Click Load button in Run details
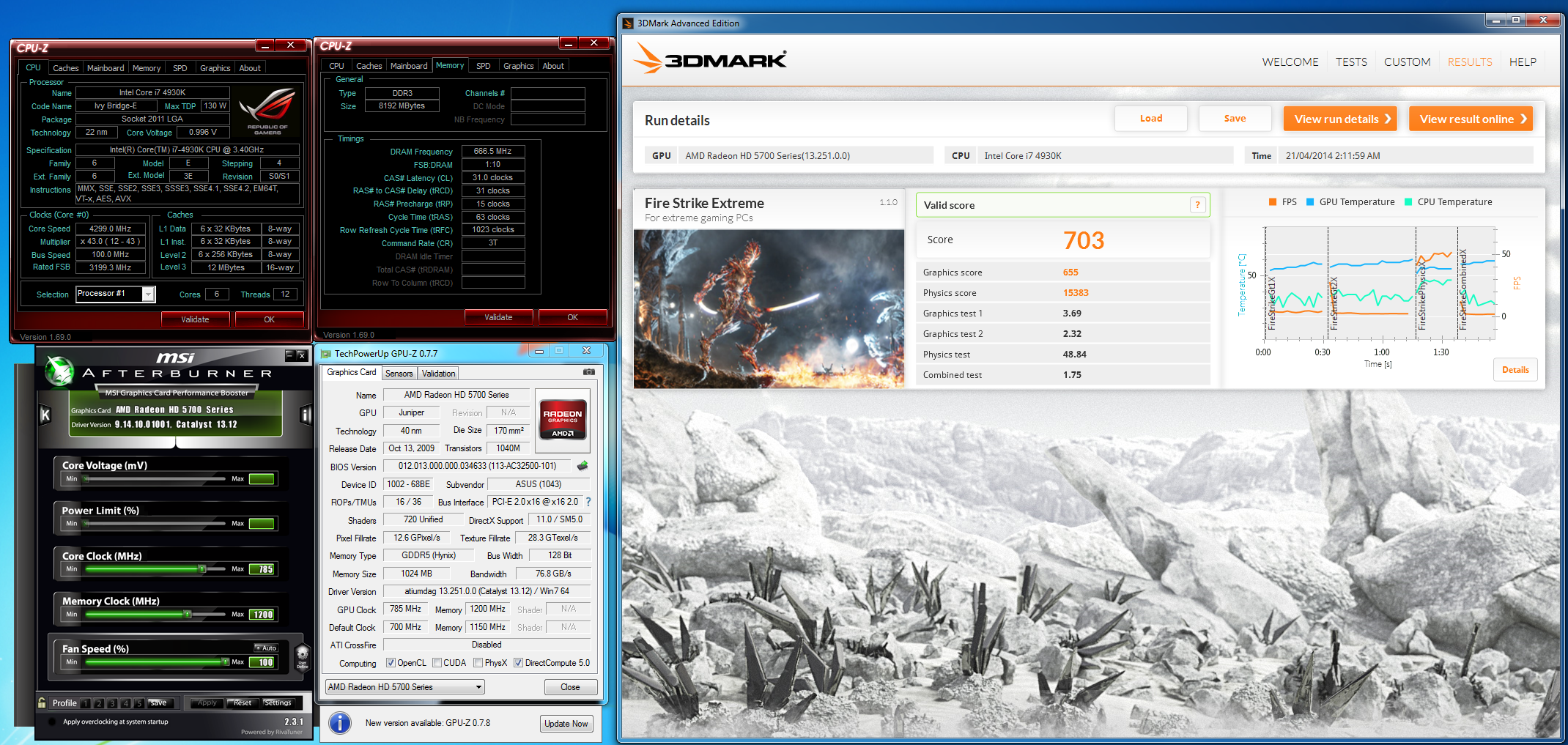Image resolution: width=1568 pixels, height=745 pixels. tap(1151, 119)
